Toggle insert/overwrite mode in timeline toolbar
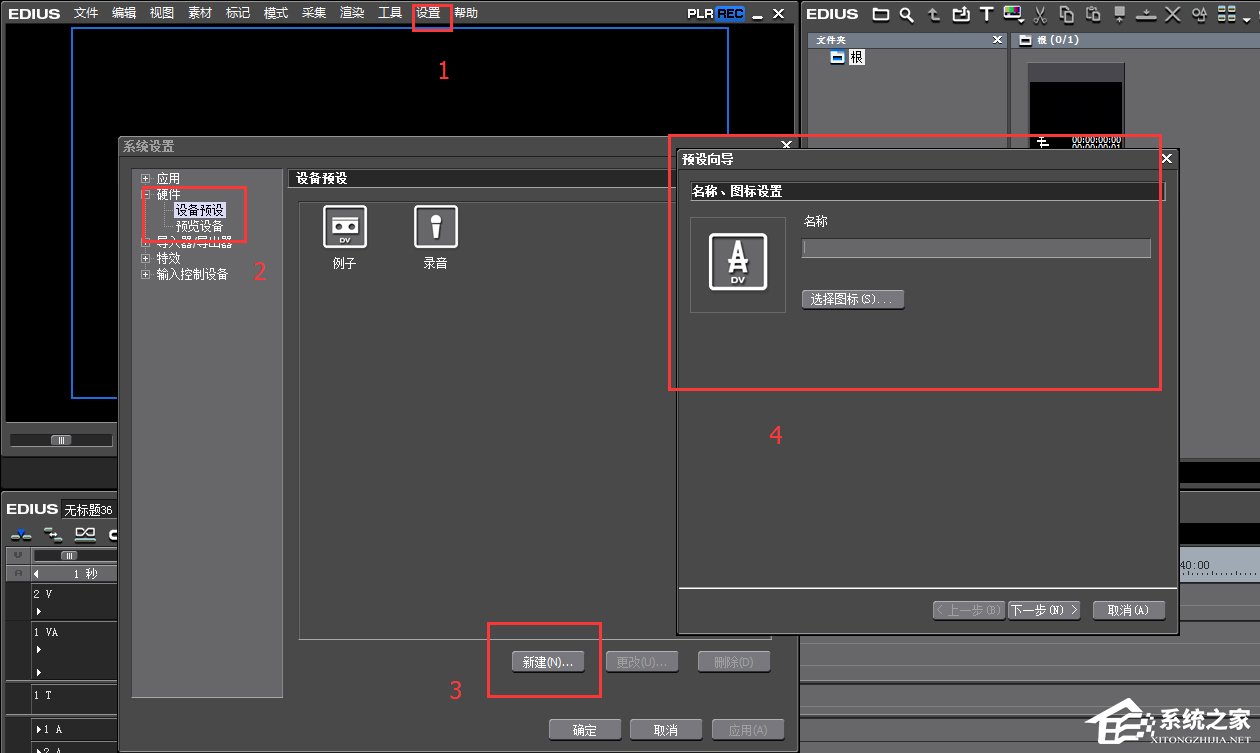The image size is (1260, 753). (21, 534)
